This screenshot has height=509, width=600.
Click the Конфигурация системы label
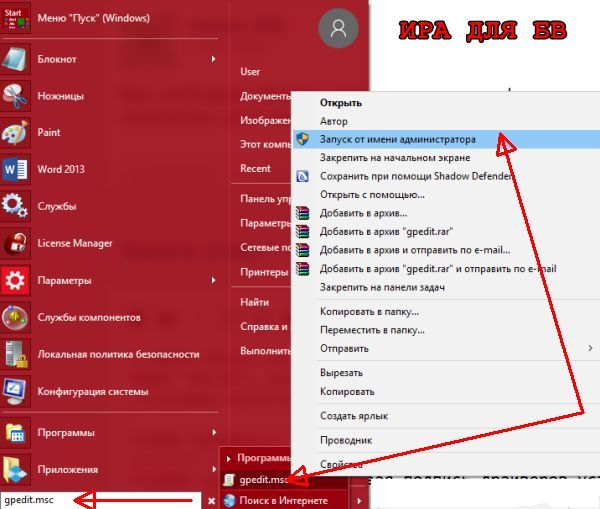tap(93, 392)
